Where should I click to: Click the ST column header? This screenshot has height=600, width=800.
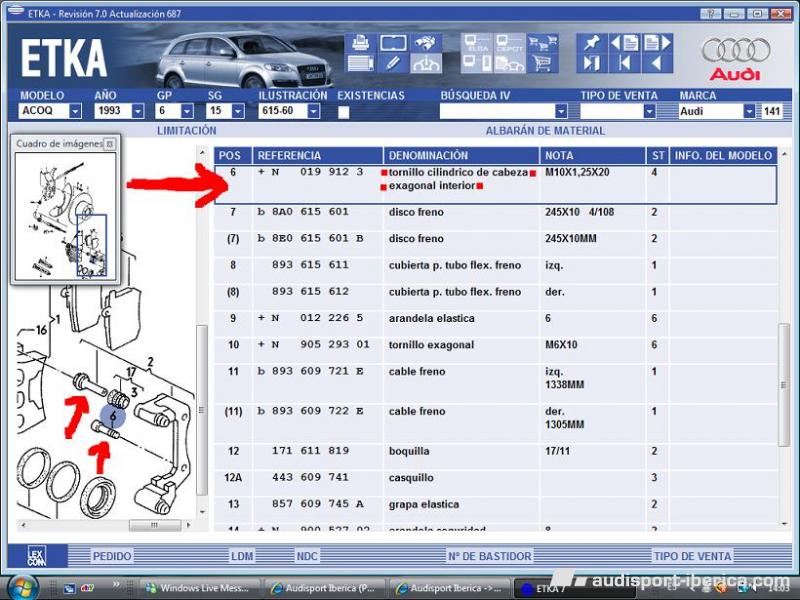click(658, 156)
